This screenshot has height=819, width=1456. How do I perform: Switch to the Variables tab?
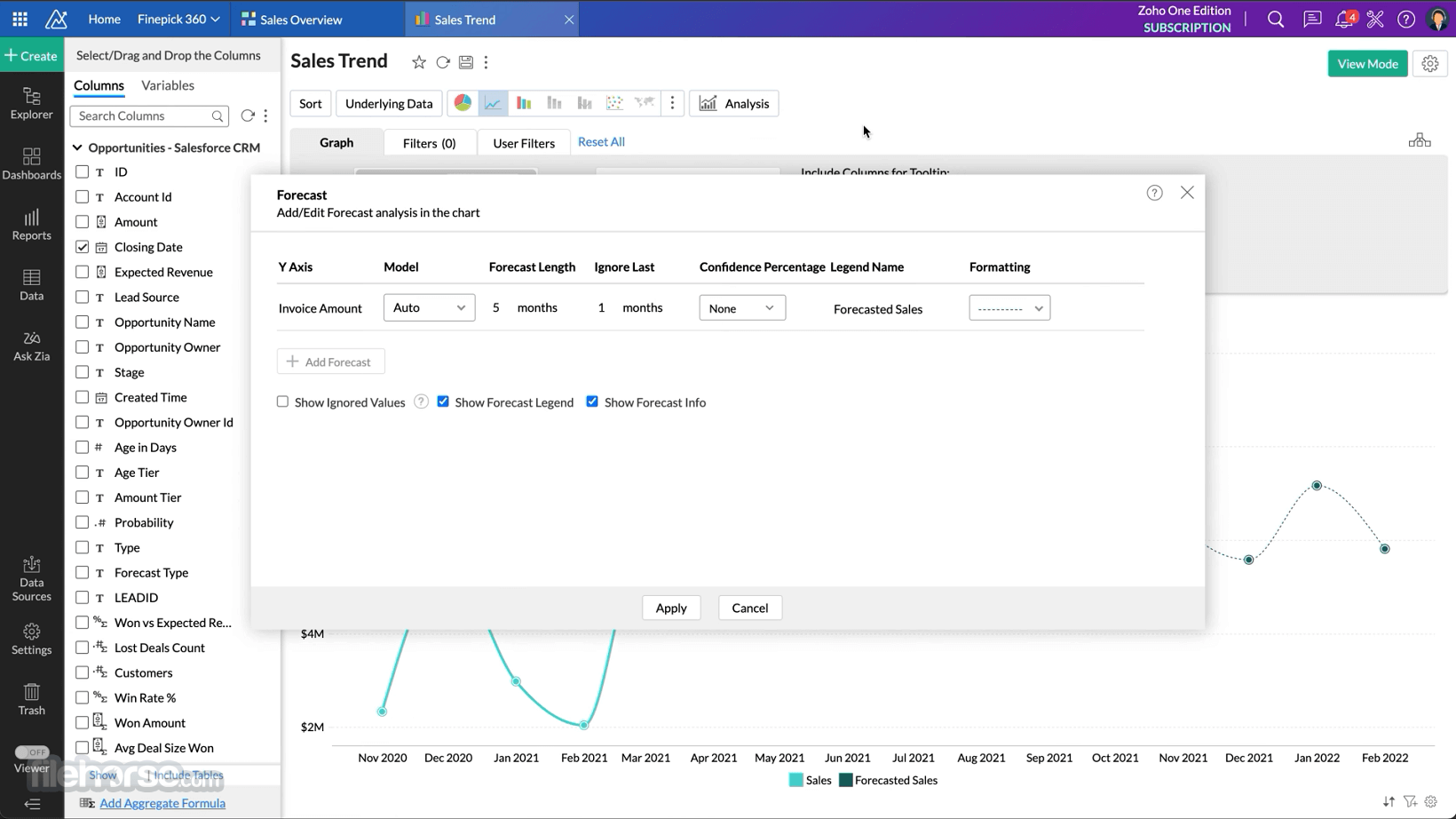click(168, 85)
